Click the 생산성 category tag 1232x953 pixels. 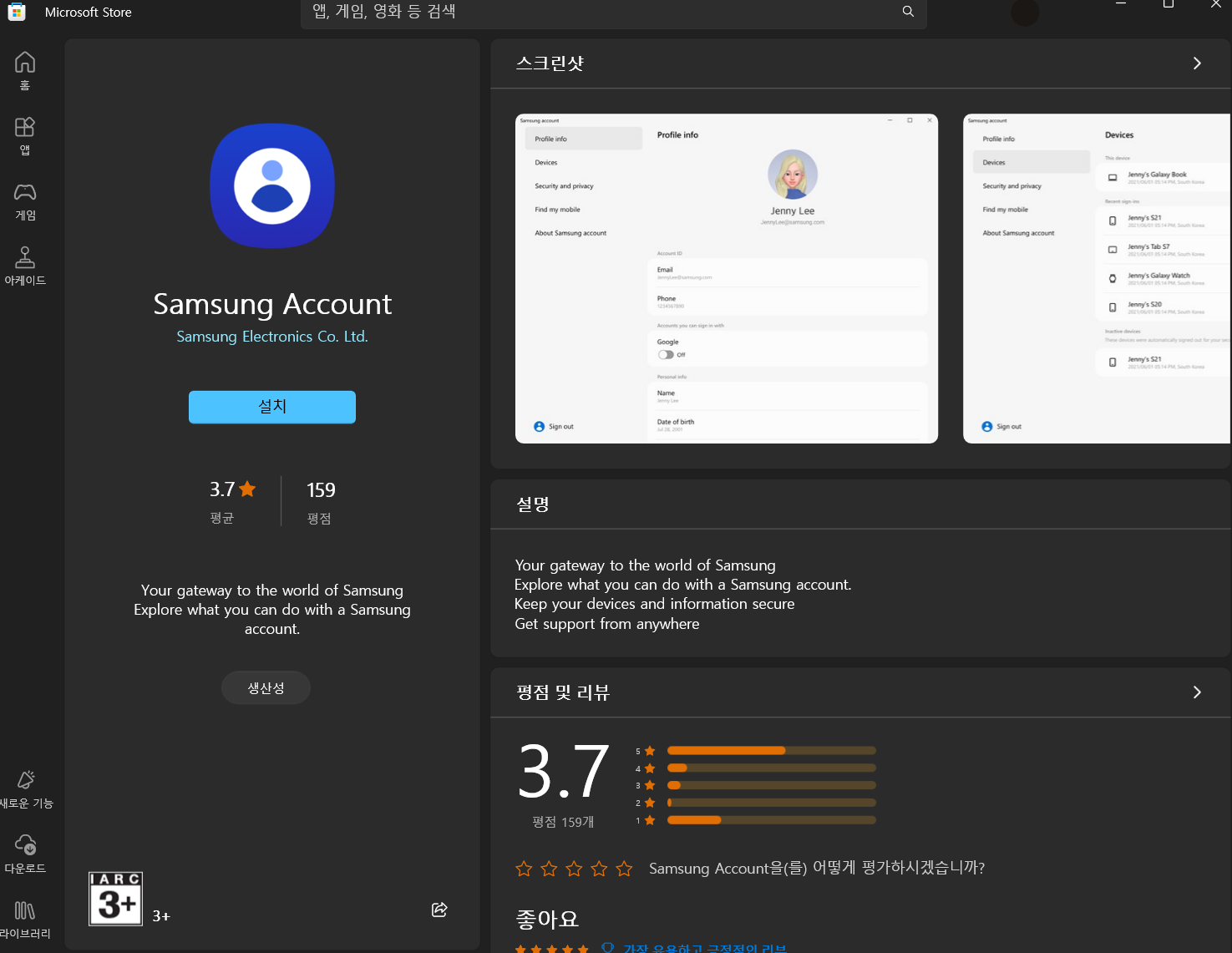coord(266,688)
